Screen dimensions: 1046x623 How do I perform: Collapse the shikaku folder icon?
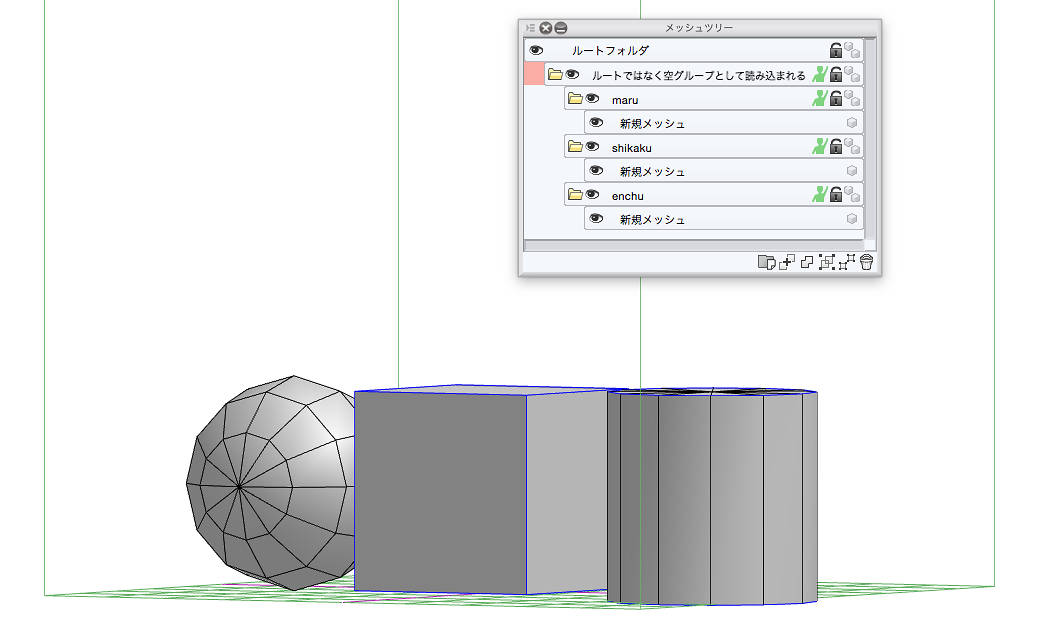[575, 146]
